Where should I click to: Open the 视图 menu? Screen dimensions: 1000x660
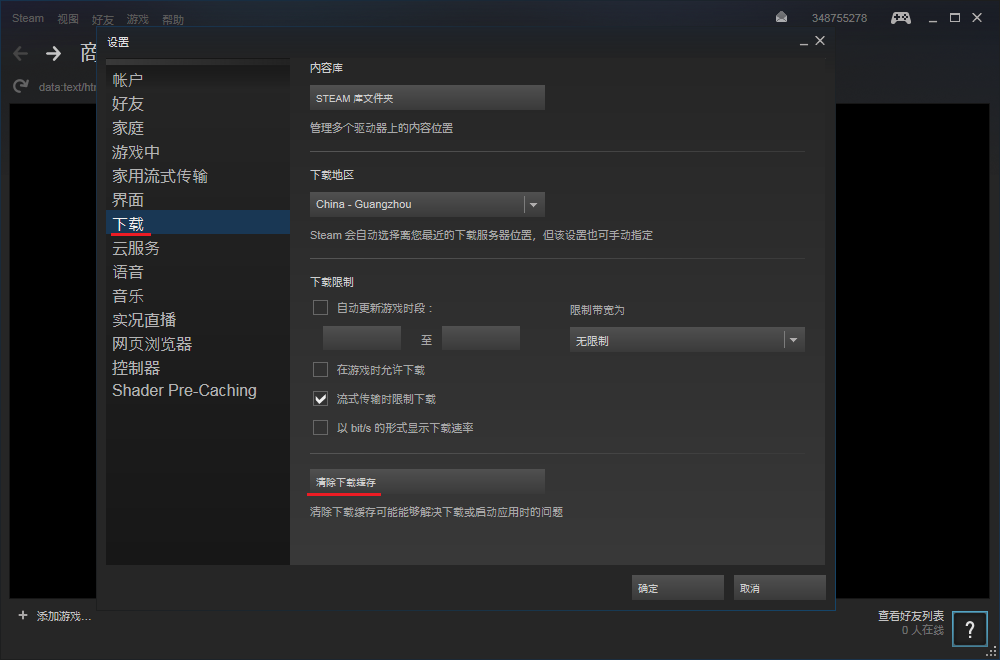tap(68, 19)
